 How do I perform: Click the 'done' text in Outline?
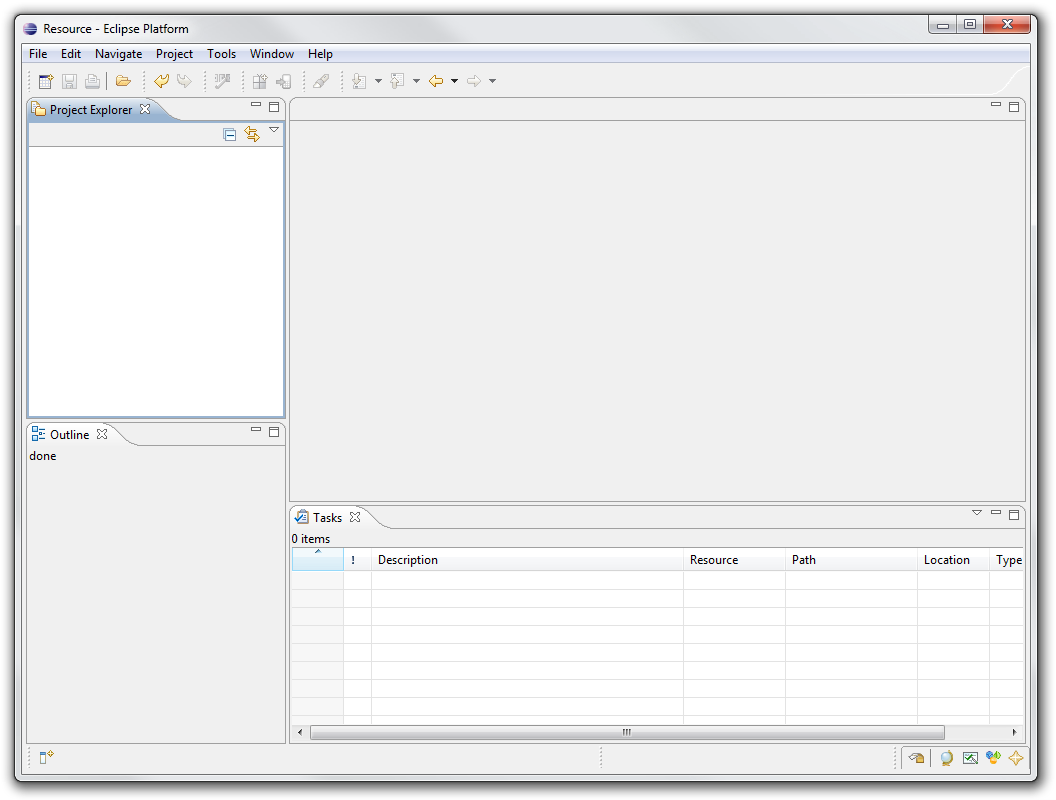tap(42, 457)
